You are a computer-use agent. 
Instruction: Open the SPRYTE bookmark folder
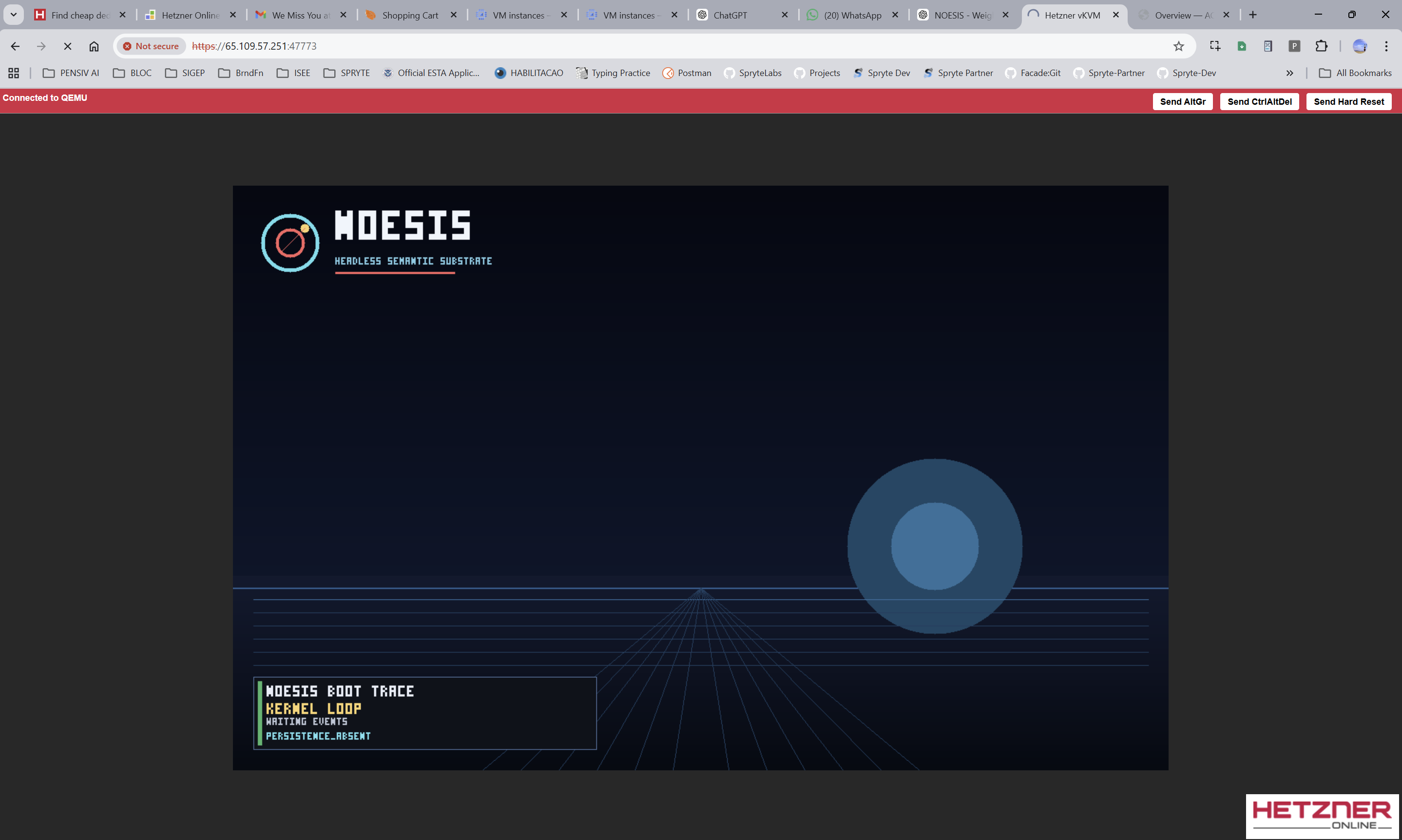(x=346, y=73)
